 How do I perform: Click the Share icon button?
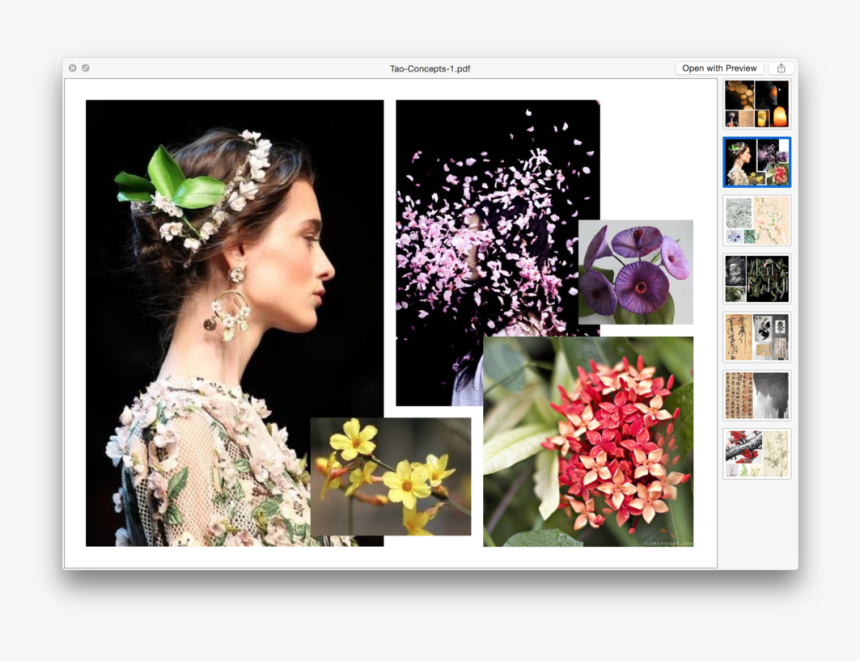point(781,68)
